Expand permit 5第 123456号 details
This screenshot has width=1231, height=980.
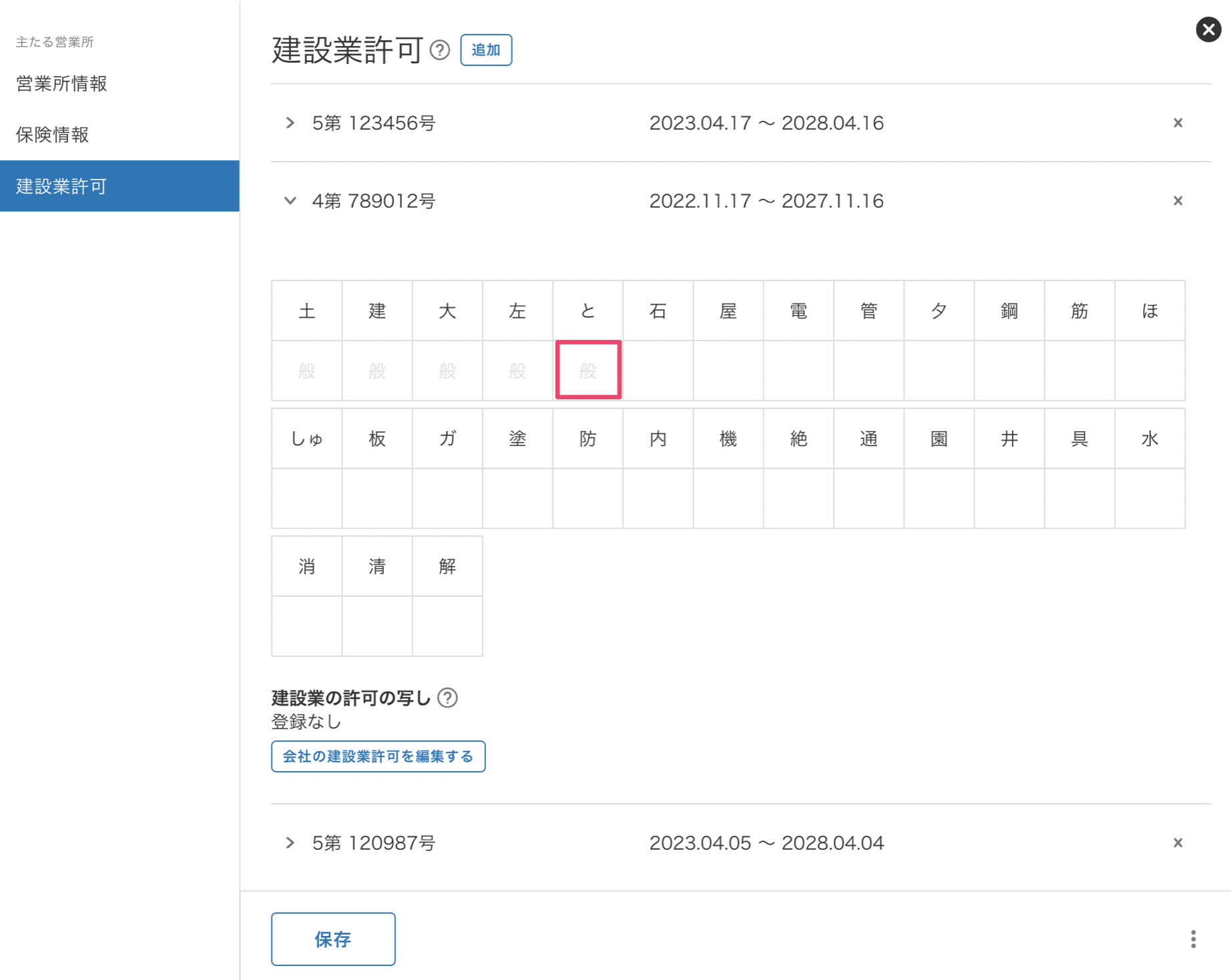click(290, 123)
